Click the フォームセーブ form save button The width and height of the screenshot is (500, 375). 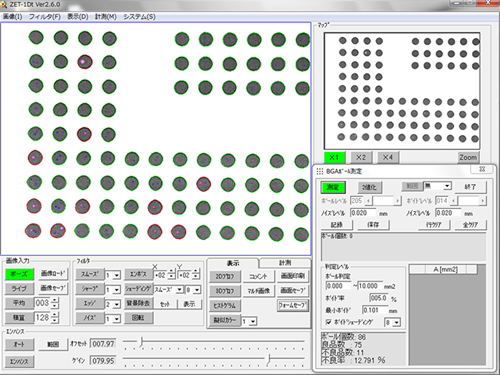(293, 305)
